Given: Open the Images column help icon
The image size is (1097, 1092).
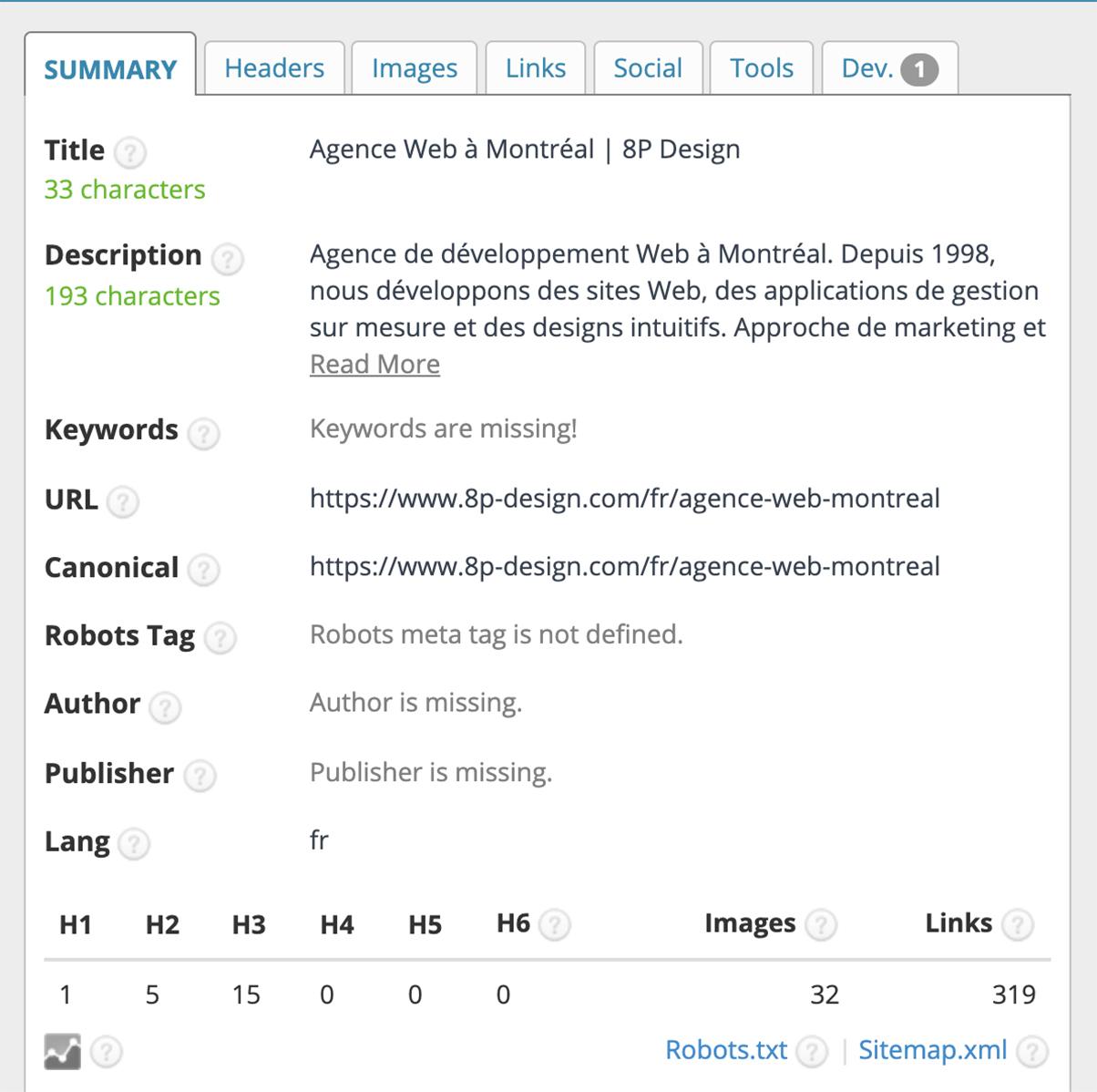Looking at the screenshot, I should pos(821,926).
